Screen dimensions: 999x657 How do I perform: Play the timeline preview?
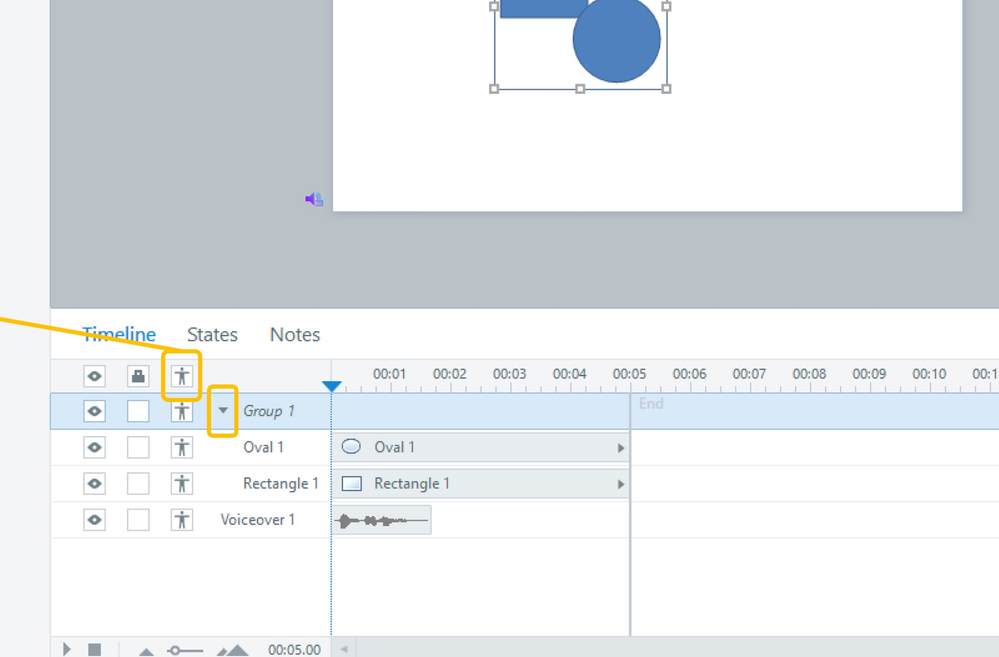(67, 649)
